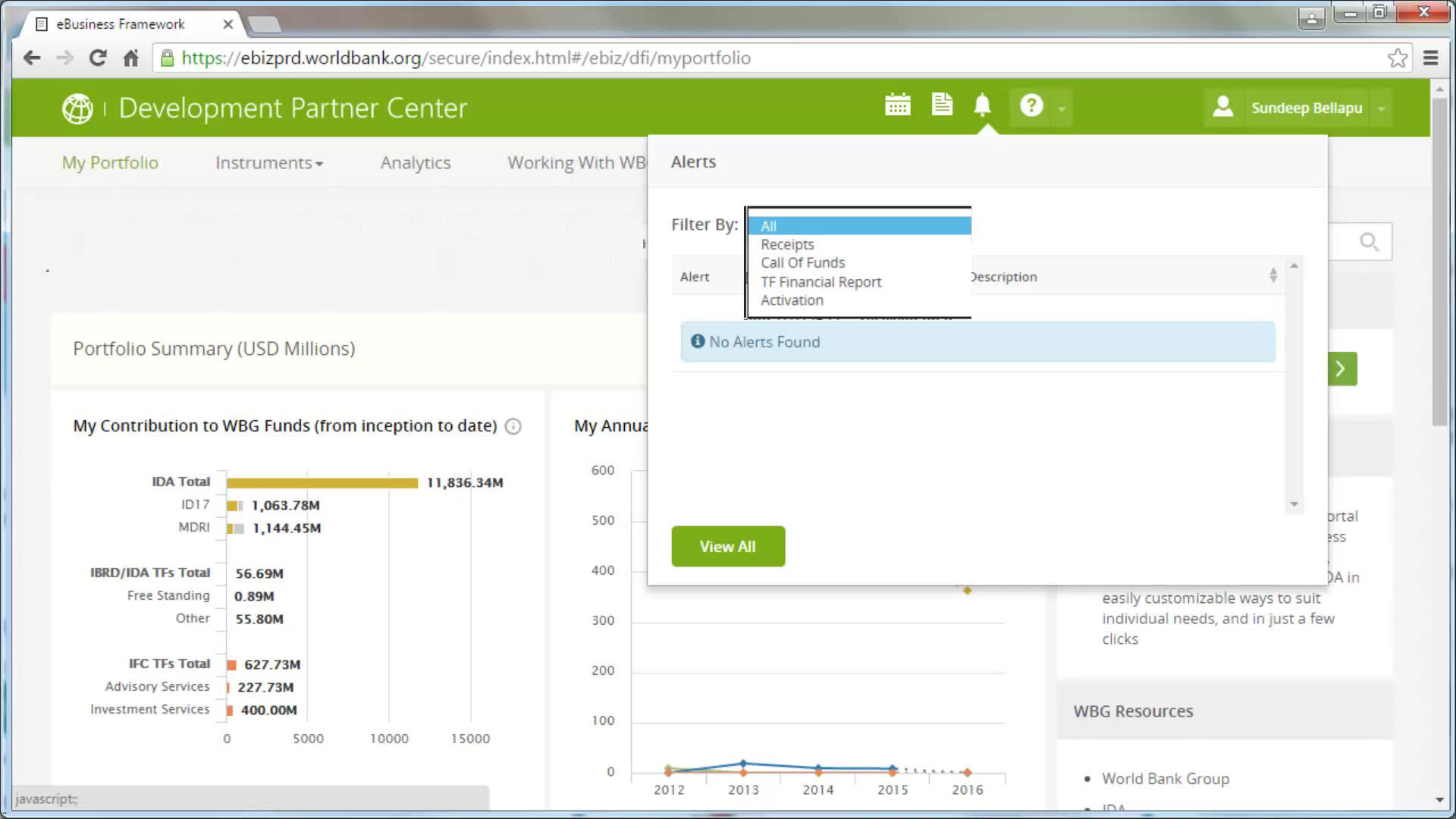The height and width of the screenshot is (819, 1456).
Task: Click the alerts panel scroll up arrow
Action: coord(1294,266)
